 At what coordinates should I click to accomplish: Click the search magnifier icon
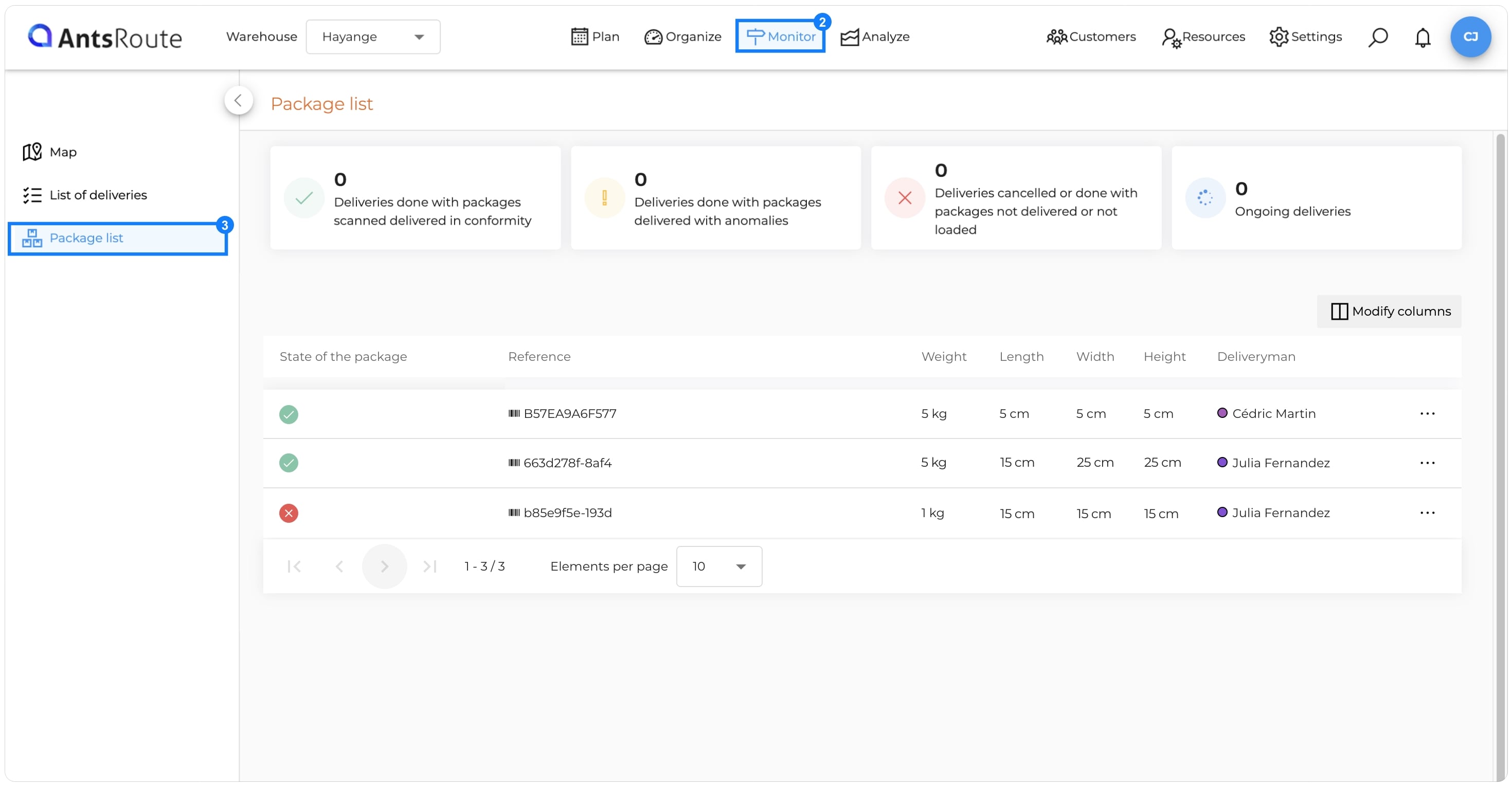click(1378, 37)
